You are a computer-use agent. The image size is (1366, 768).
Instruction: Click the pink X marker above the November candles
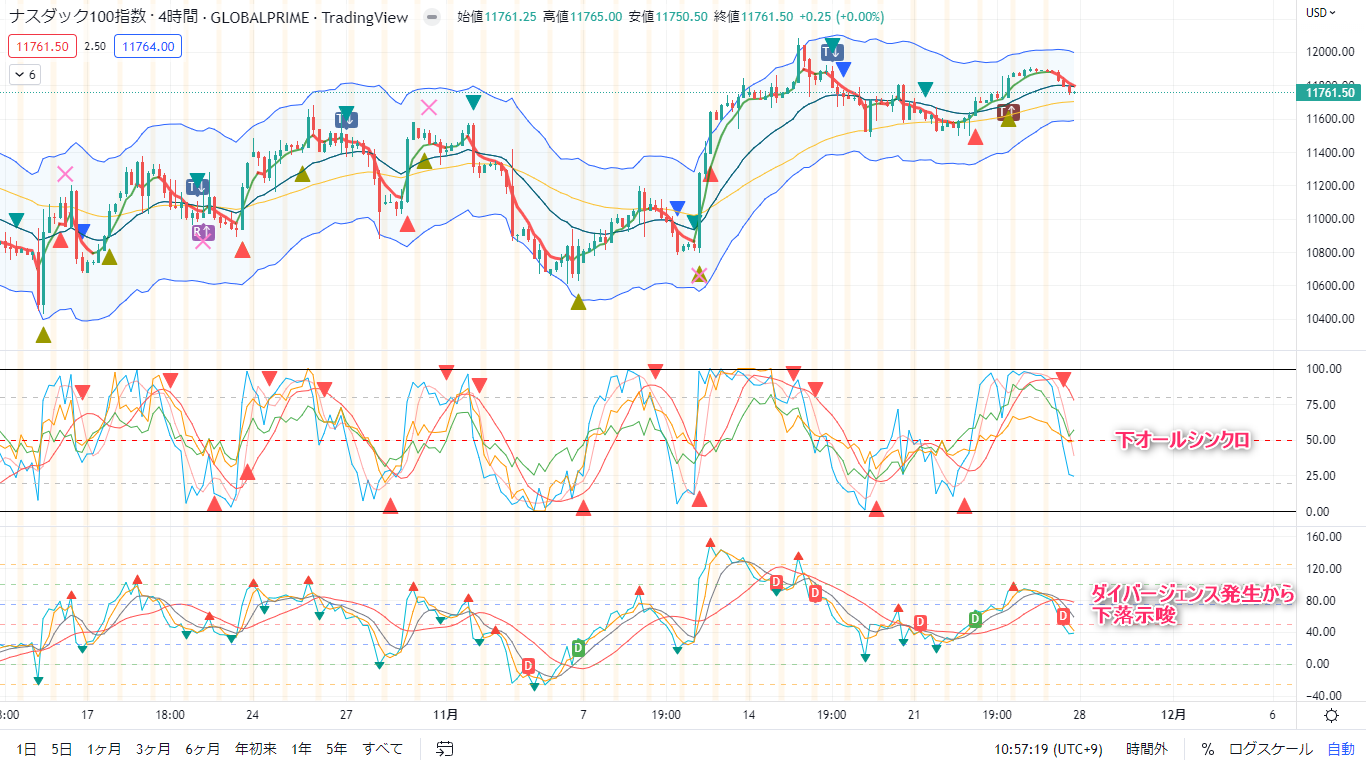point(429,107)
